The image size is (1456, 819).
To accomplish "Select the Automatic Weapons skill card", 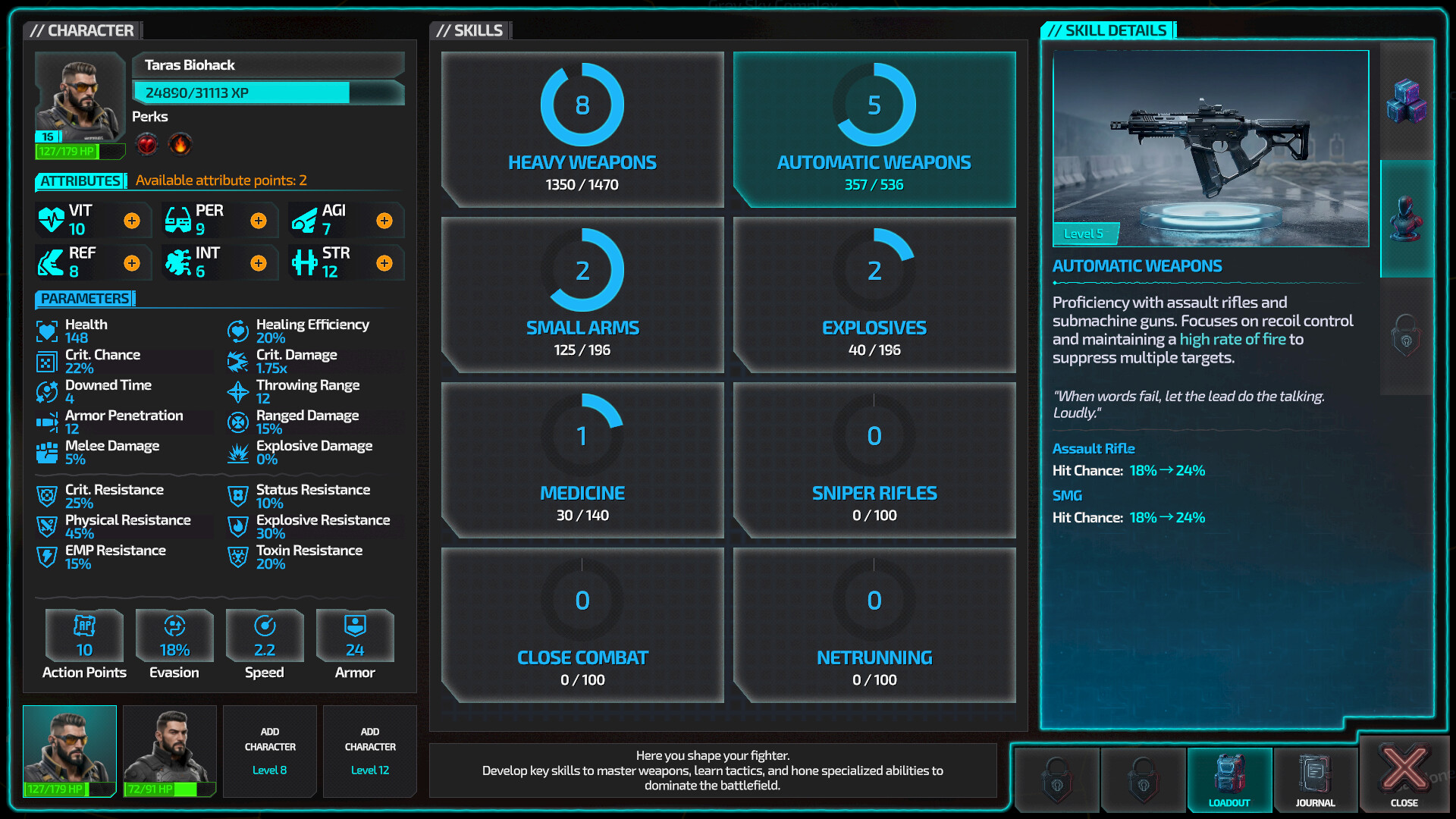I will (874, 130).
